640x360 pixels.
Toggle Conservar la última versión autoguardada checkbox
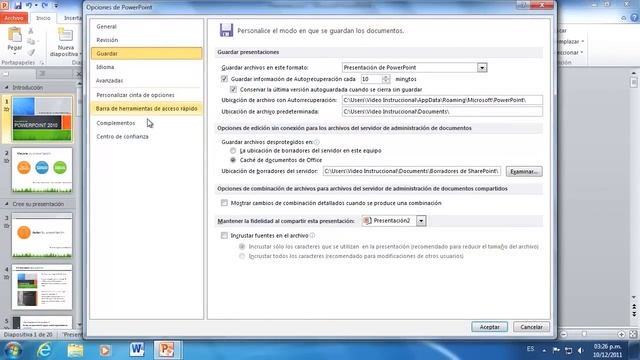click(233, 89)
